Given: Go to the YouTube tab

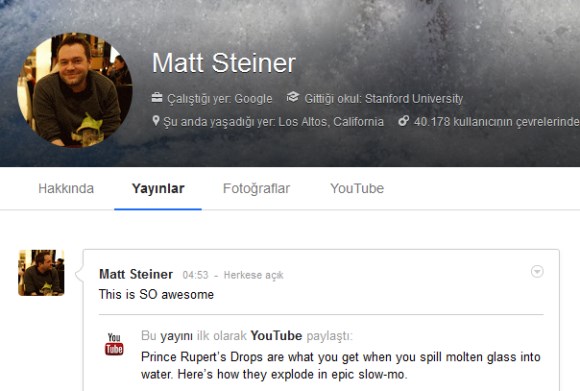Looking at the screenshot, I should (x=357, y=188).
